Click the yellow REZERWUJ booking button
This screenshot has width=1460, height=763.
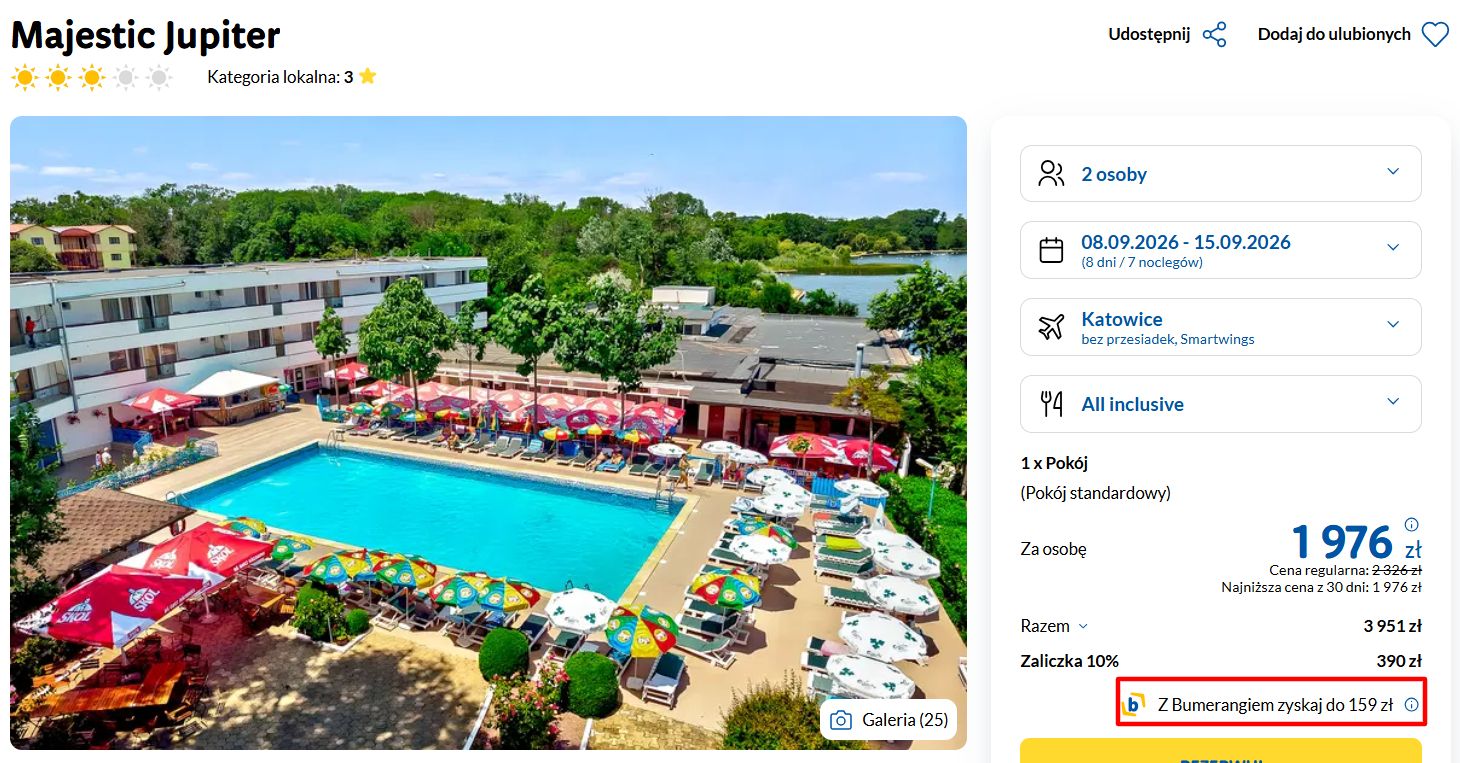(1220, 751)
